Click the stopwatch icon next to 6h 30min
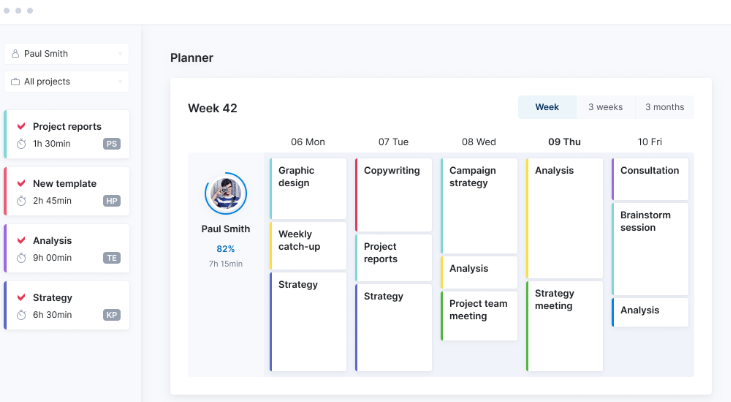The width and height of the screenshot is (731, 402). (22, 315)
